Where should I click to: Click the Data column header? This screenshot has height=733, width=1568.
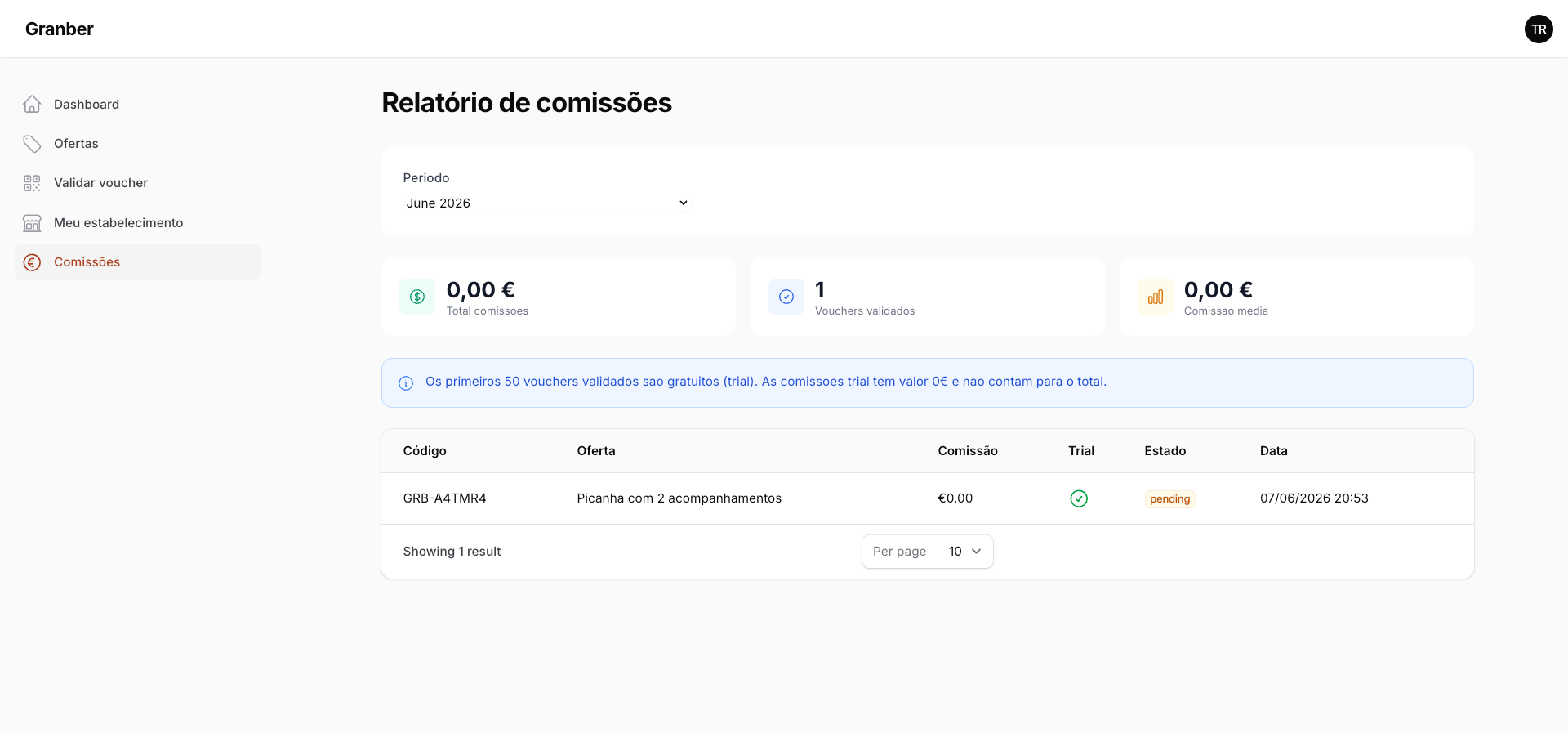coord(1274,451)
